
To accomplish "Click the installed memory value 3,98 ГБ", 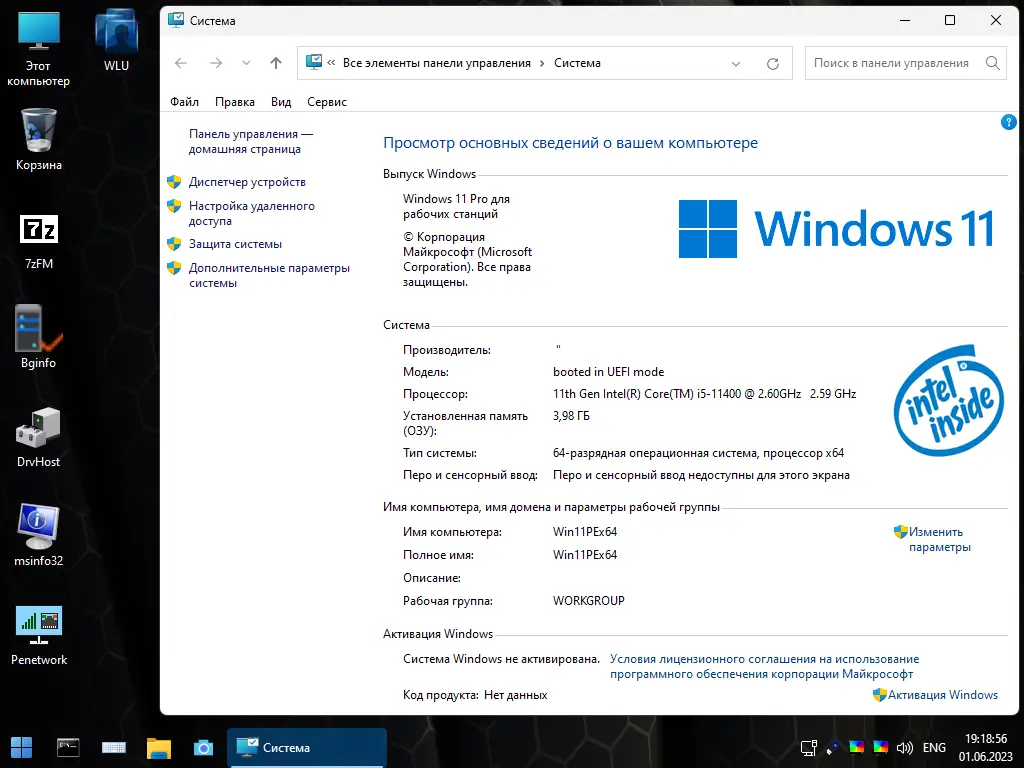I will tap(571, 416).
